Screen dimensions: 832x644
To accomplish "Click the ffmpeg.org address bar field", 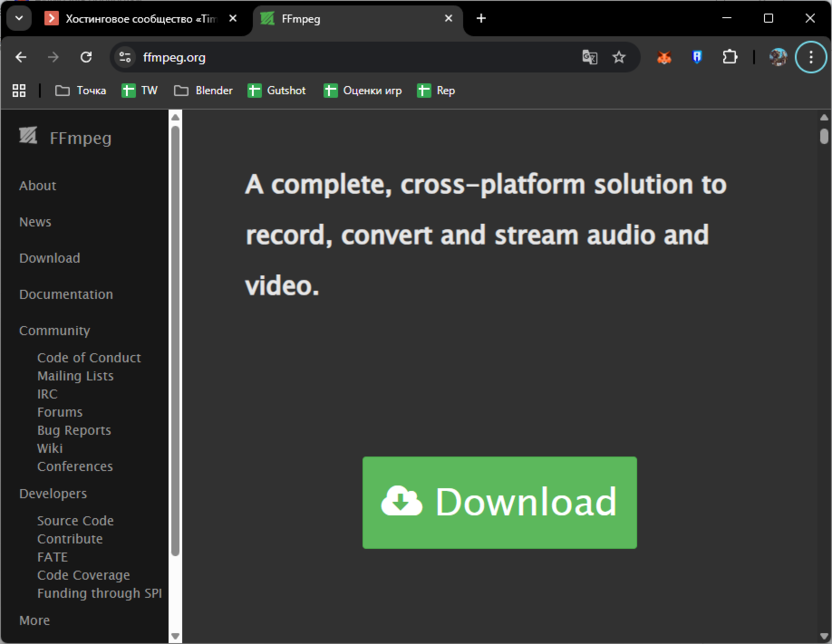I will coord(350,57).
